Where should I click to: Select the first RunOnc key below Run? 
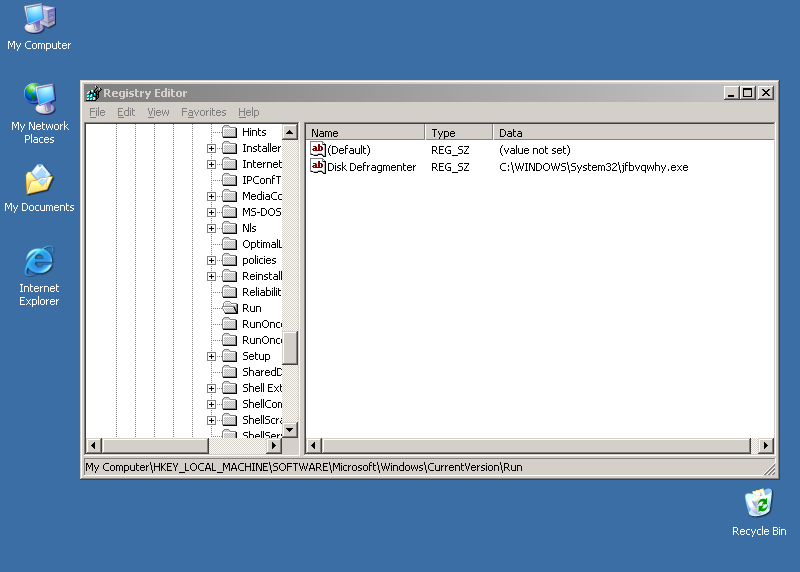(262, 324)
